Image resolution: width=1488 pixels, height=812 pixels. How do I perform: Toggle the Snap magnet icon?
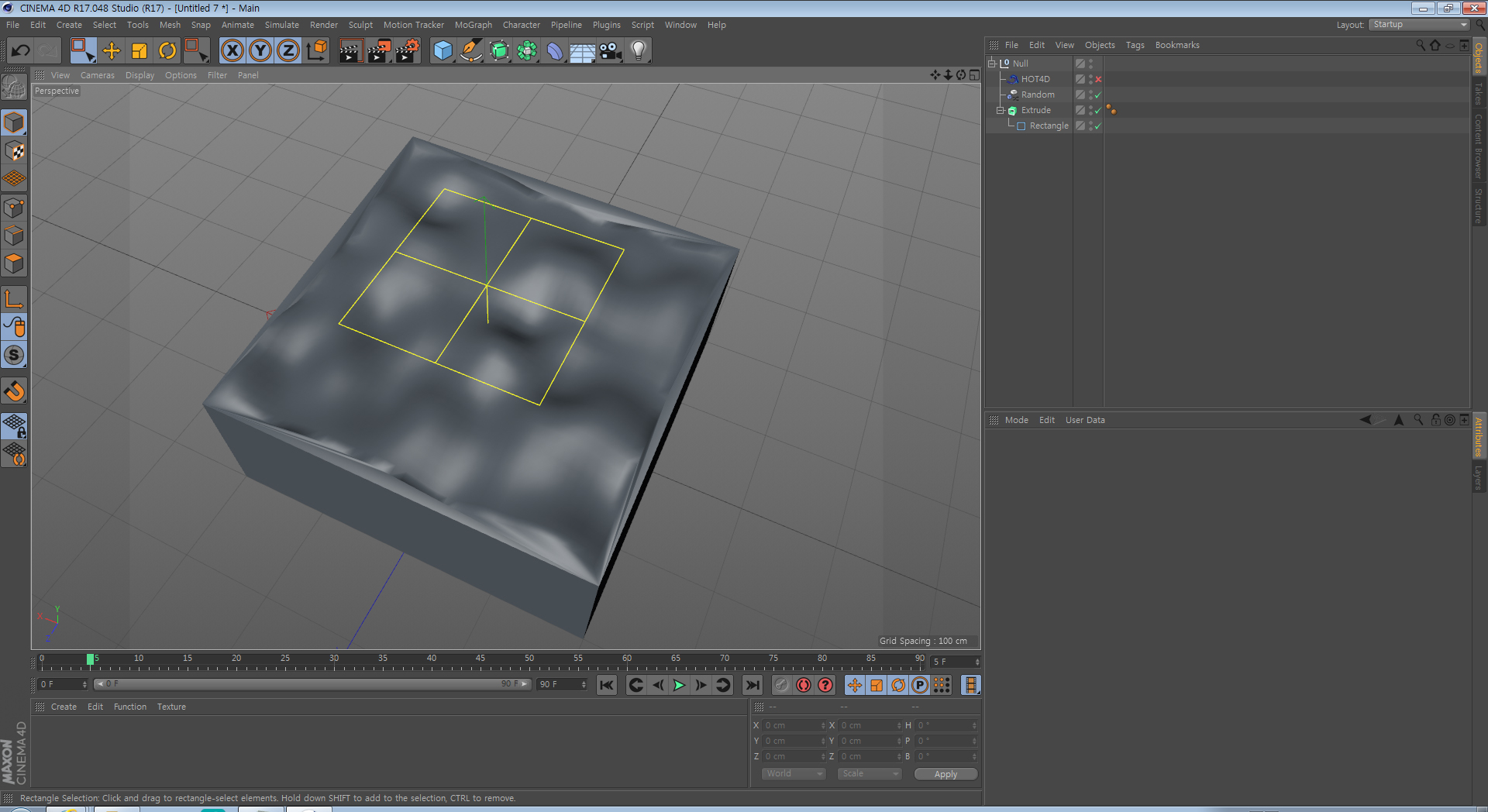(14, 391)
